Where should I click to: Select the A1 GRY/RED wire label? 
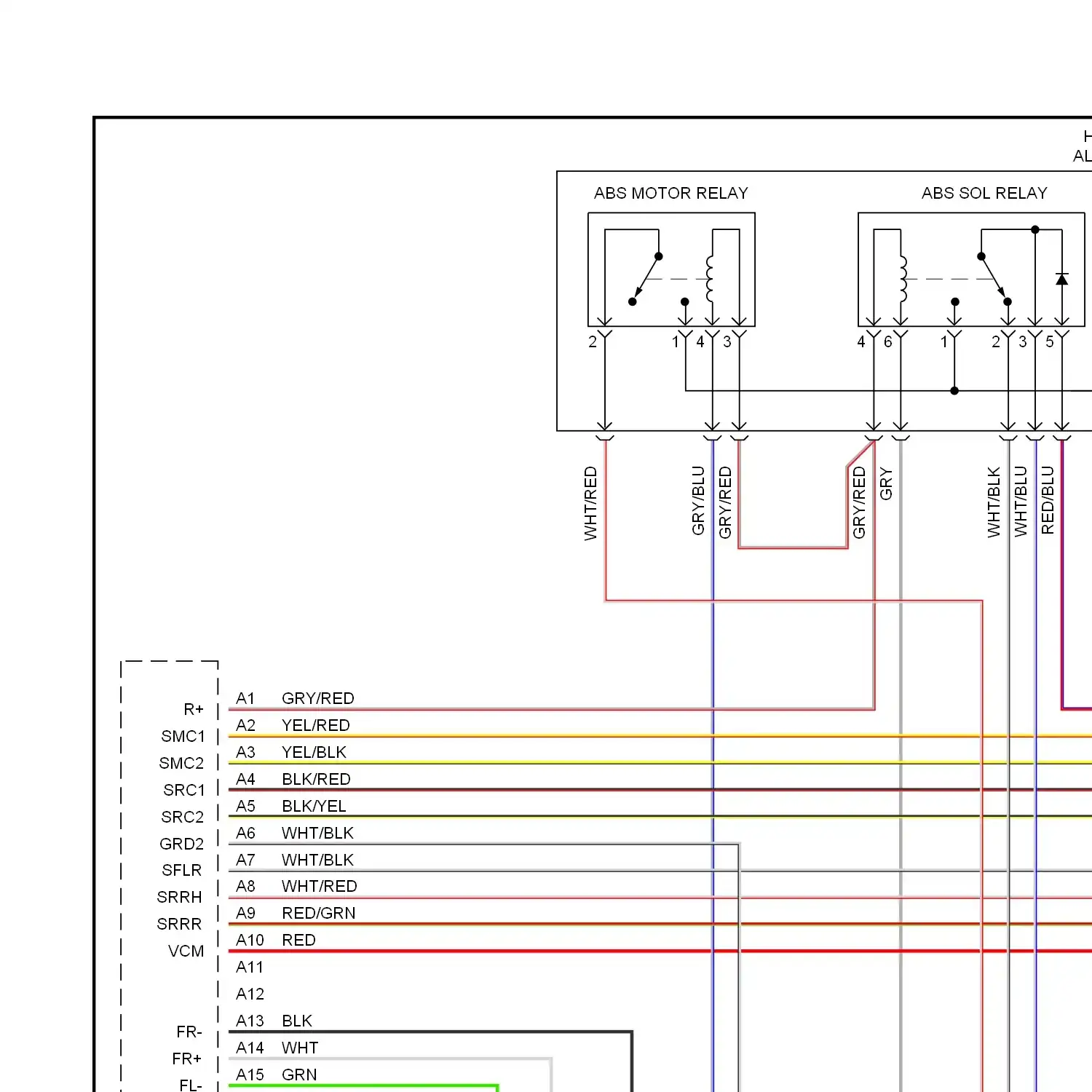pyautogui.click(x=295, y=698)
